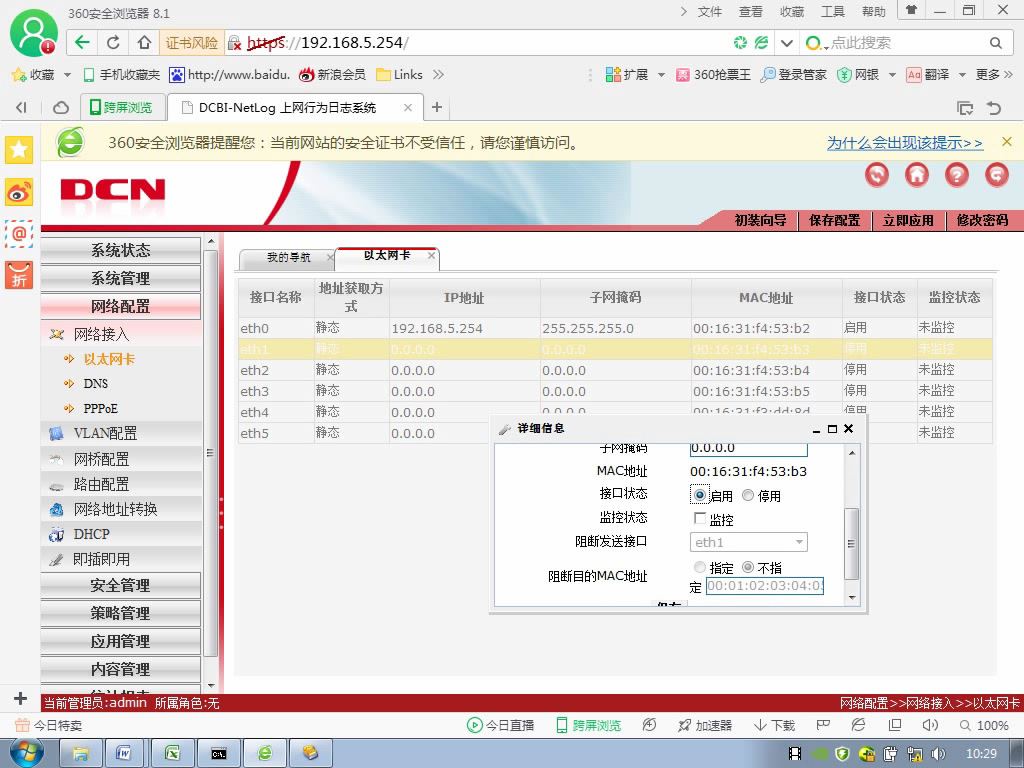Open the Links bookmarks folder
1024x768 pixels.
400,74
